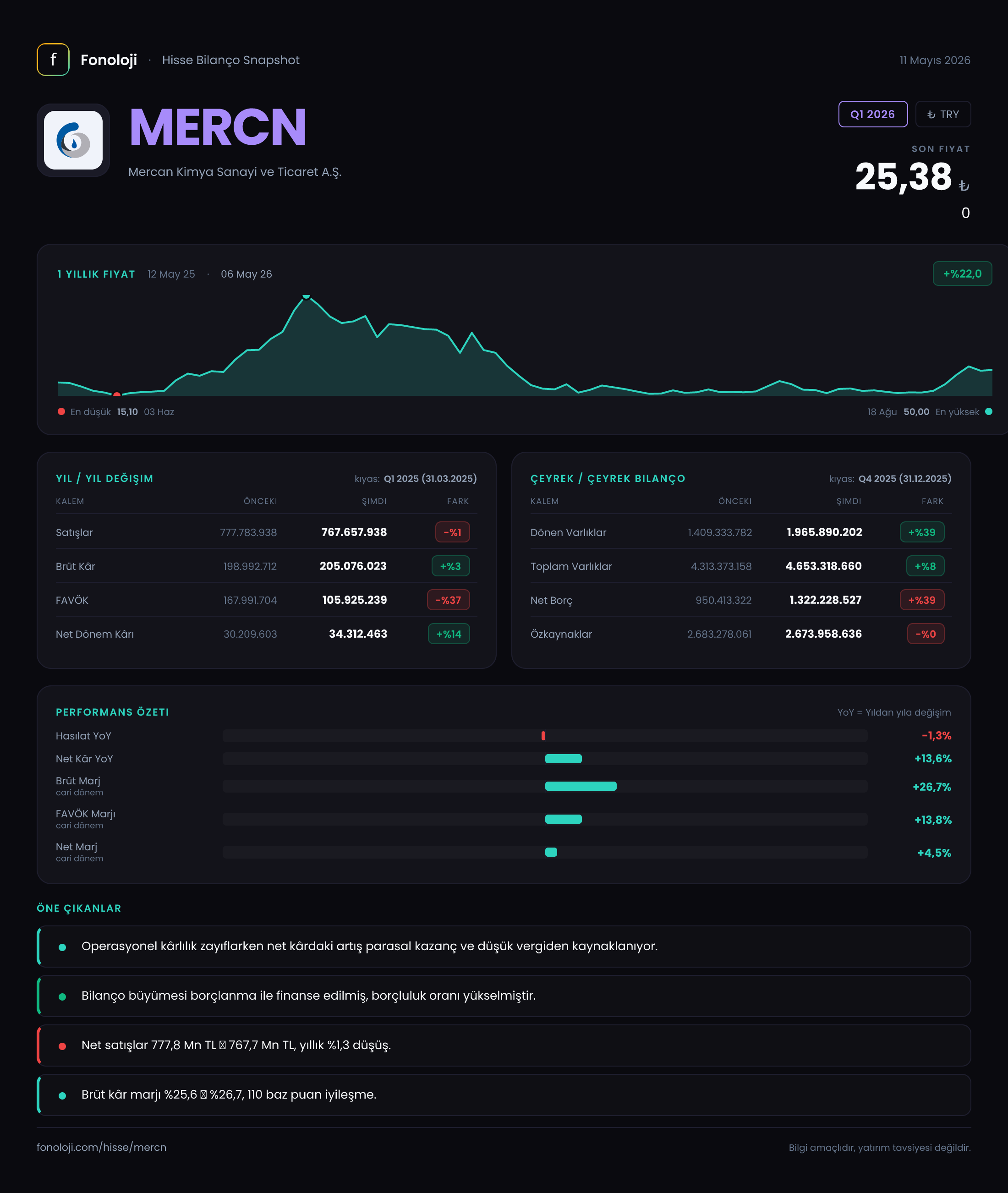Click the Performans Özeti heading
The height and width of the screenshot is (1193, 1008).
coord(113,712)
